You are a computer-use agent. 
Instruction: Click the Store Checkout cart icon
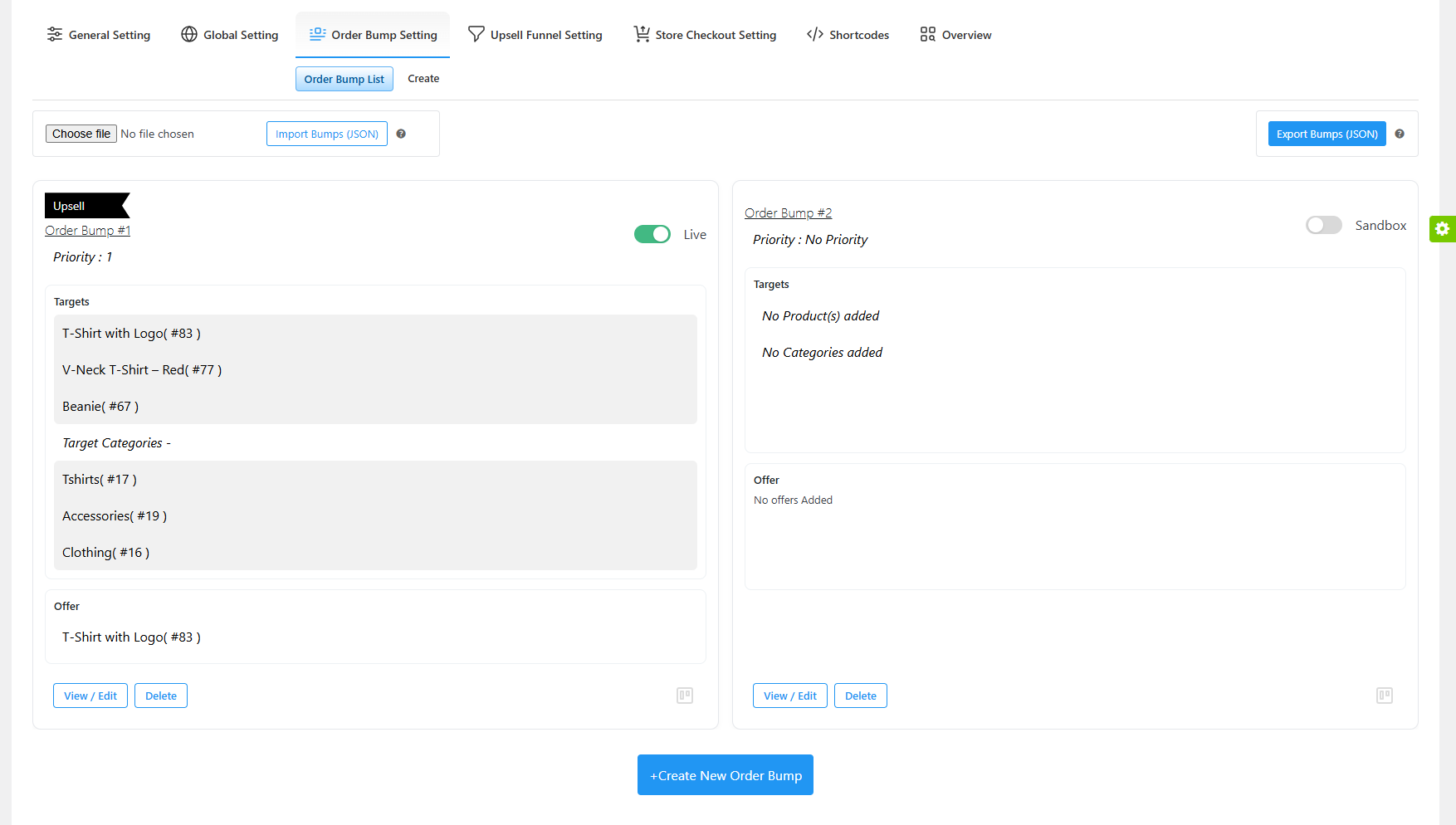[640, 34]
